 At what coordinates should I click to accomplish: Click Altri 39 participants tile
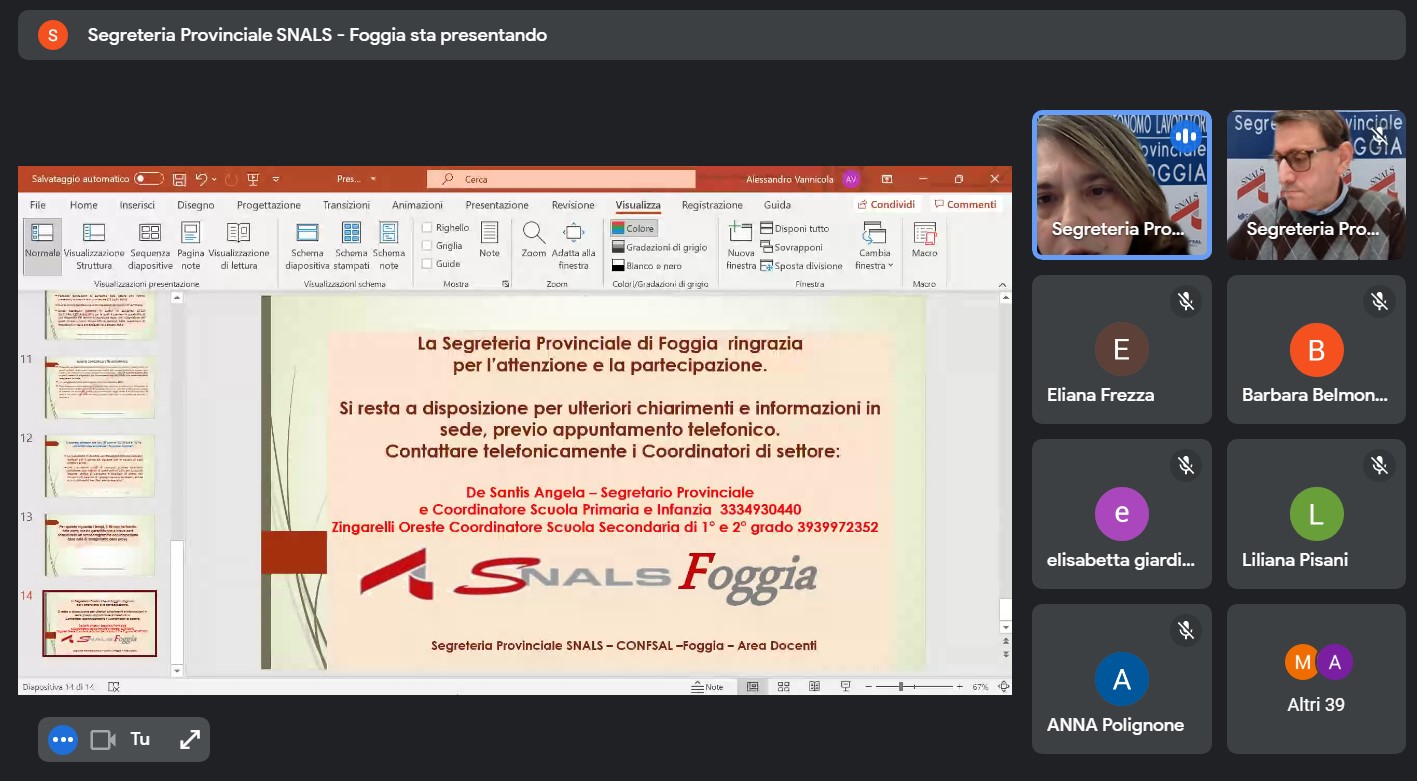[1316, 679]
